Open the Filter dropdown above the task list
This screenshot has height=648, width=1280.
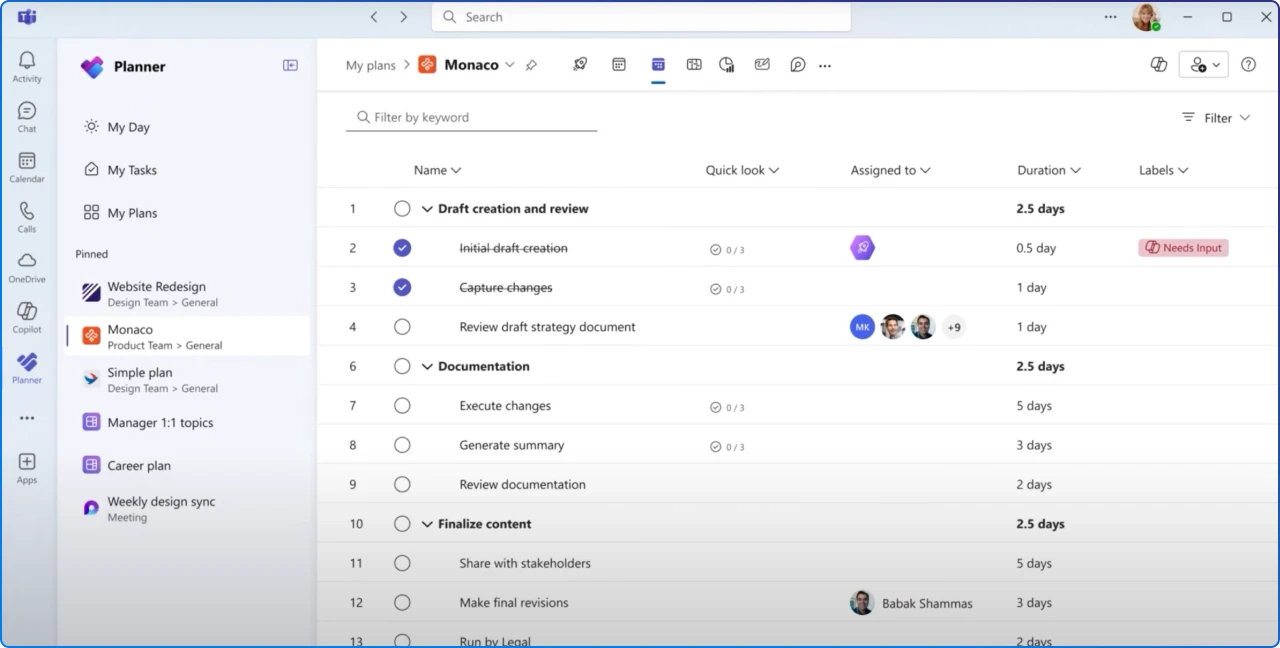1215,117
